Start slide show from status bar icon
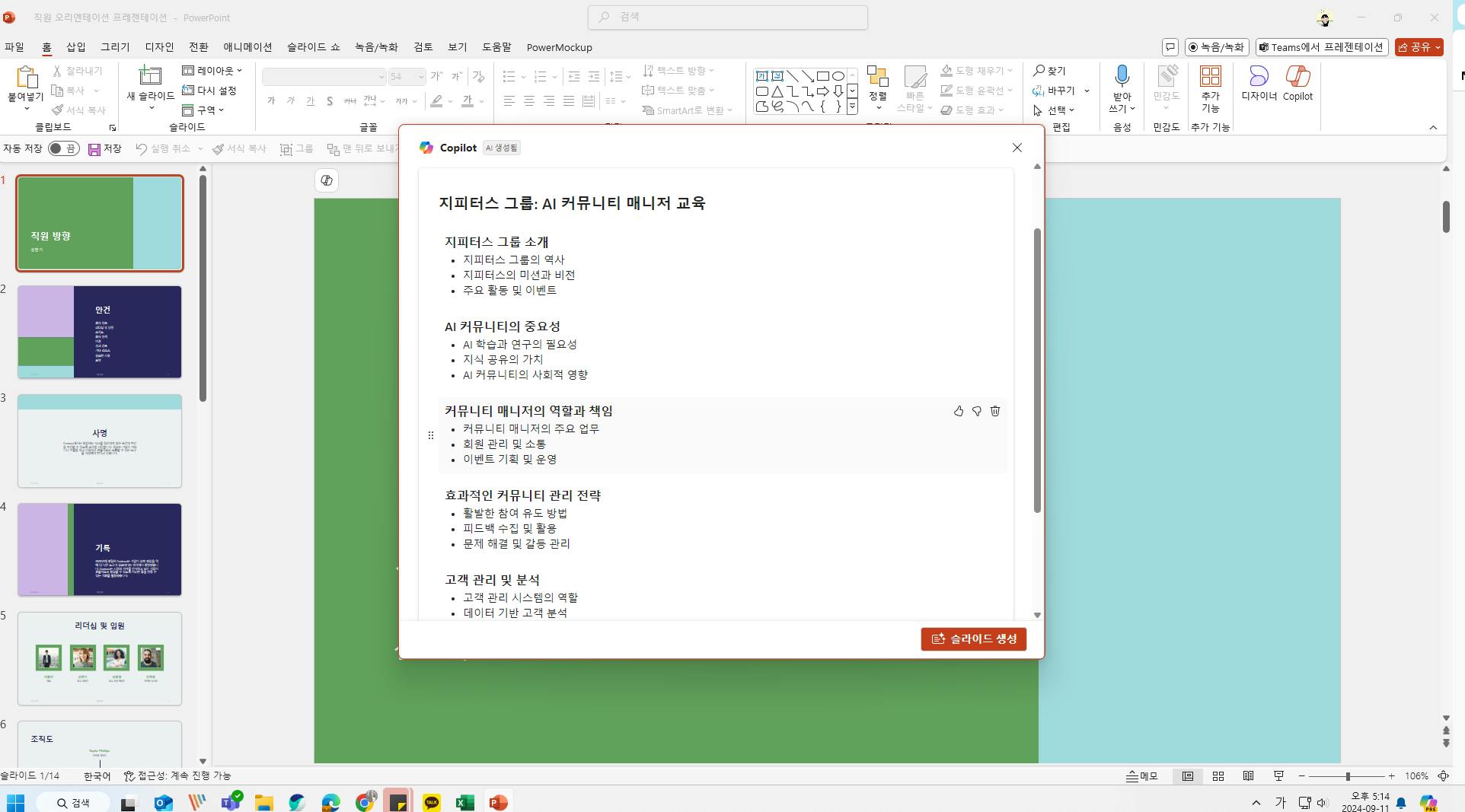This screenshot has height=812, width=1465. point(1279,776)
